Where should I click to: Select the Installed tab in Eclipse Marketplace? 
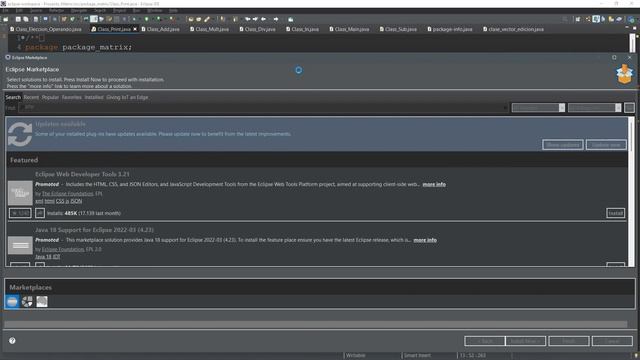click(94, 97)
